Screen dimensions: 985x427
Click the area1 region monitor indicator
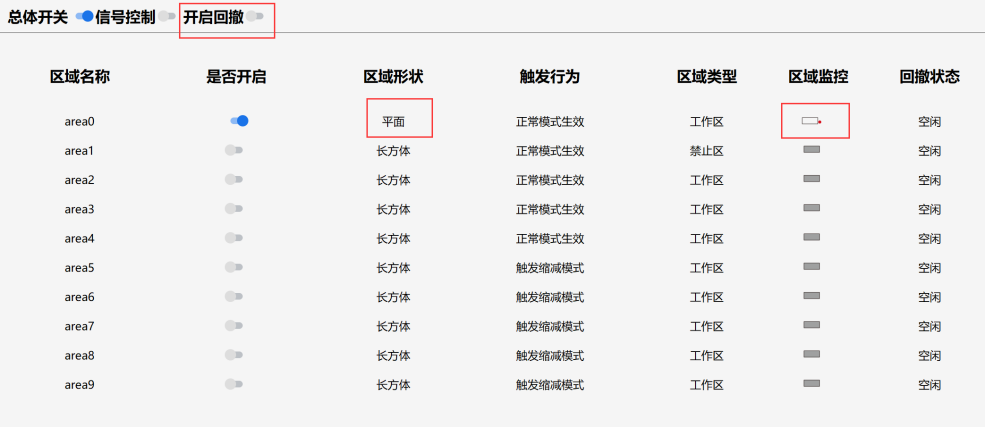click(812, 149)
